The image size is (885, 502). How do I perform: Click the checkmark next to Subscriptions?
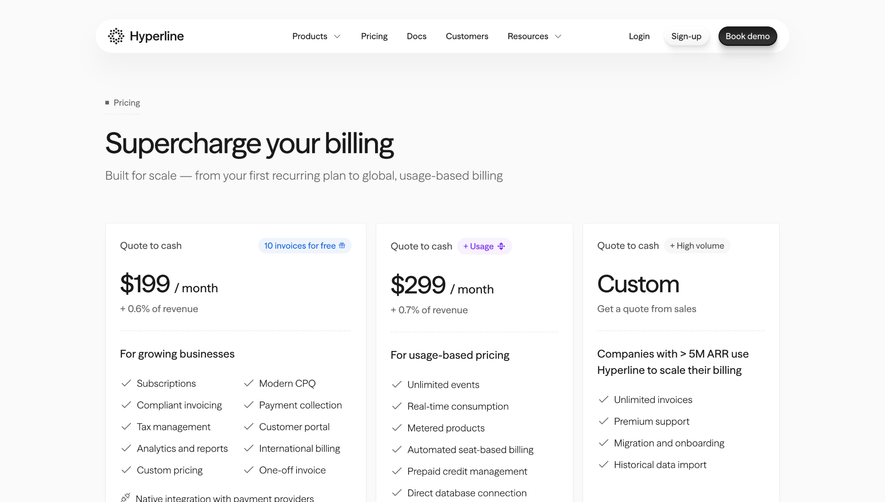[126, 383]
